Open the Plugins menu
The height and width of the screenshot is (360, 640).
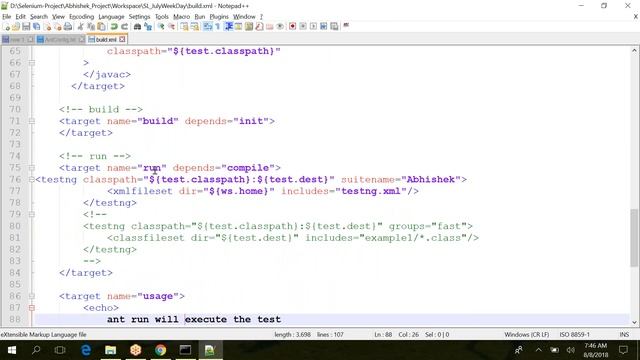[x=219, y=17]
